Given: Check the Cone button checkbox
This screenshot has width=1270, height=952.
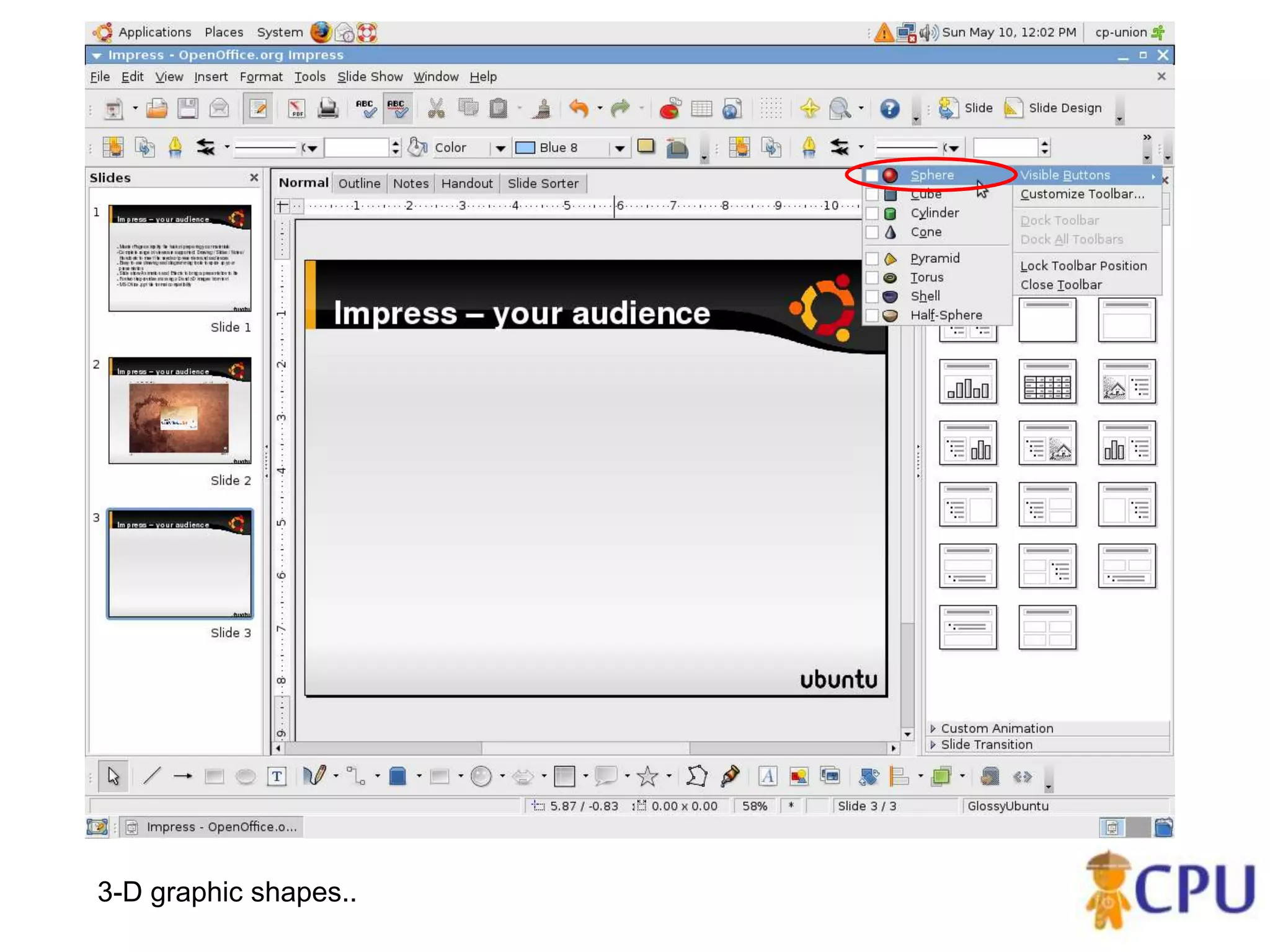Looking at the screenshot, I should (872, 232).
